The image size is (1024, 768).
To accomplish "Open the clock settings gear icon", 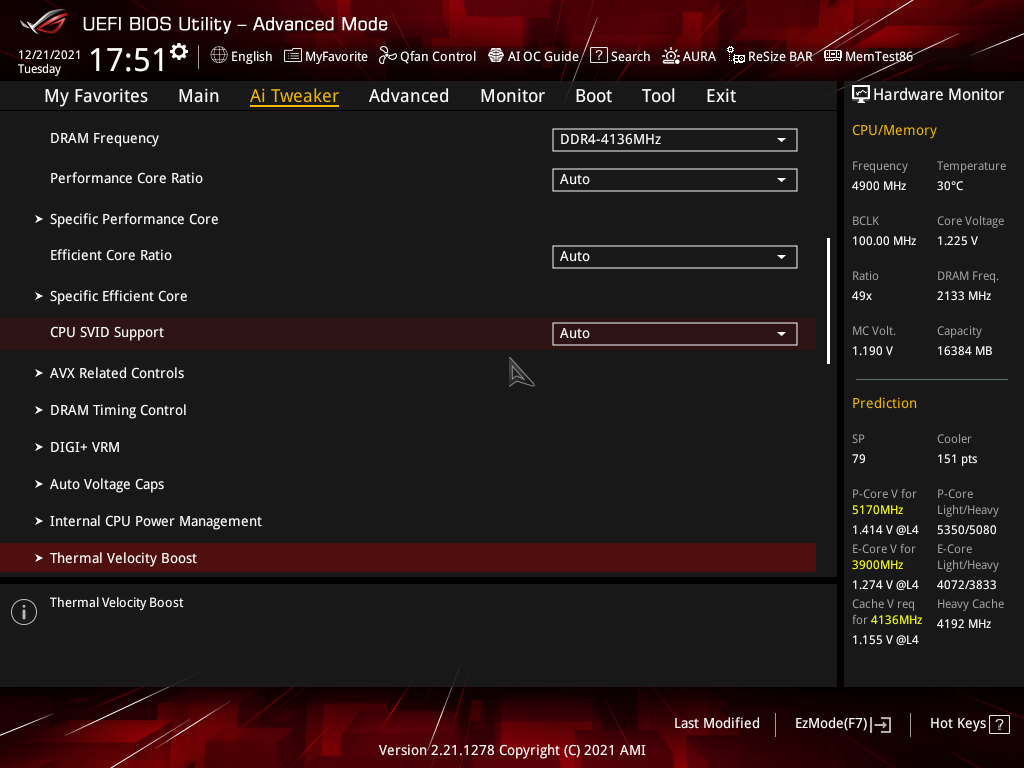I will coord(179,51).
